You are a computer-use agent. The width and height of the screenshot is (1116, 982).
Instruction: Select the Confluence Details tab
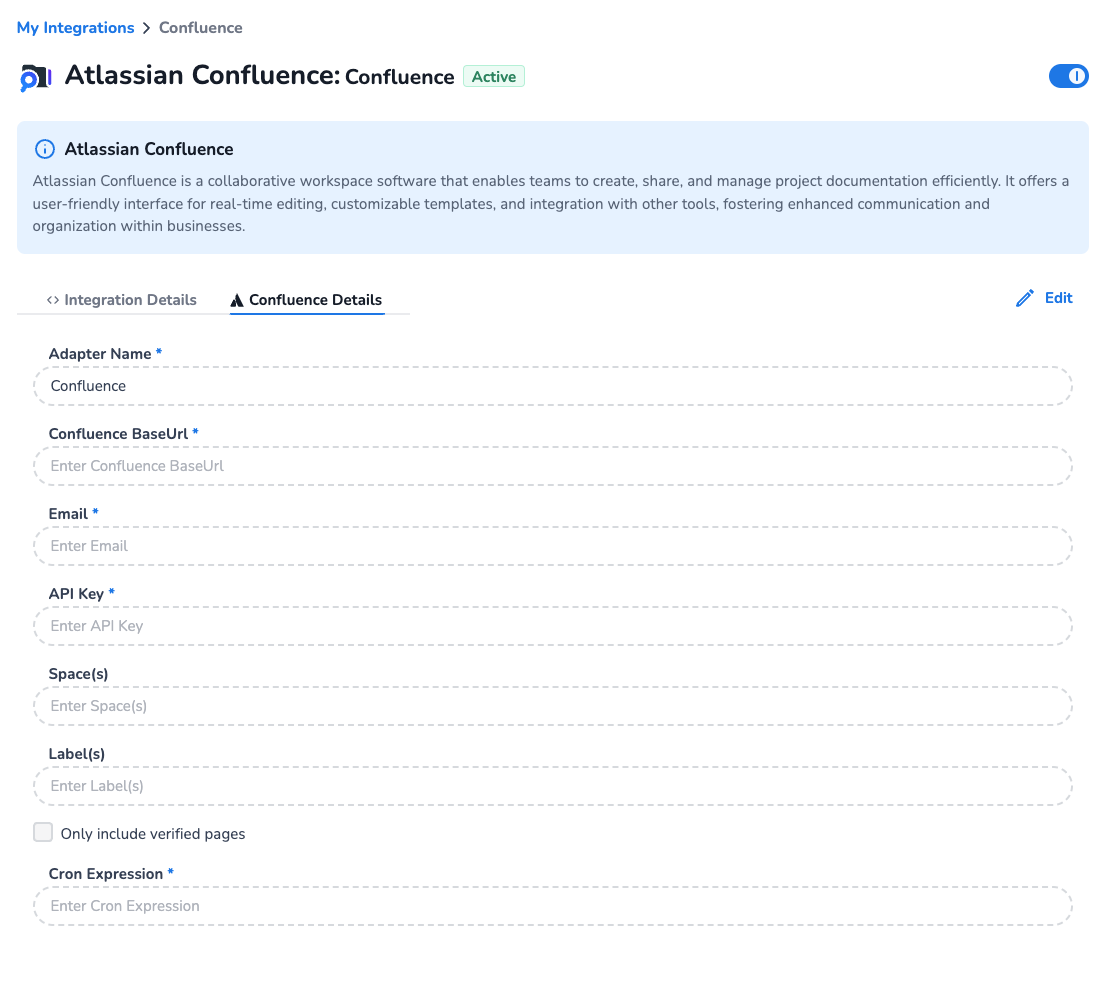coord(306,300)
